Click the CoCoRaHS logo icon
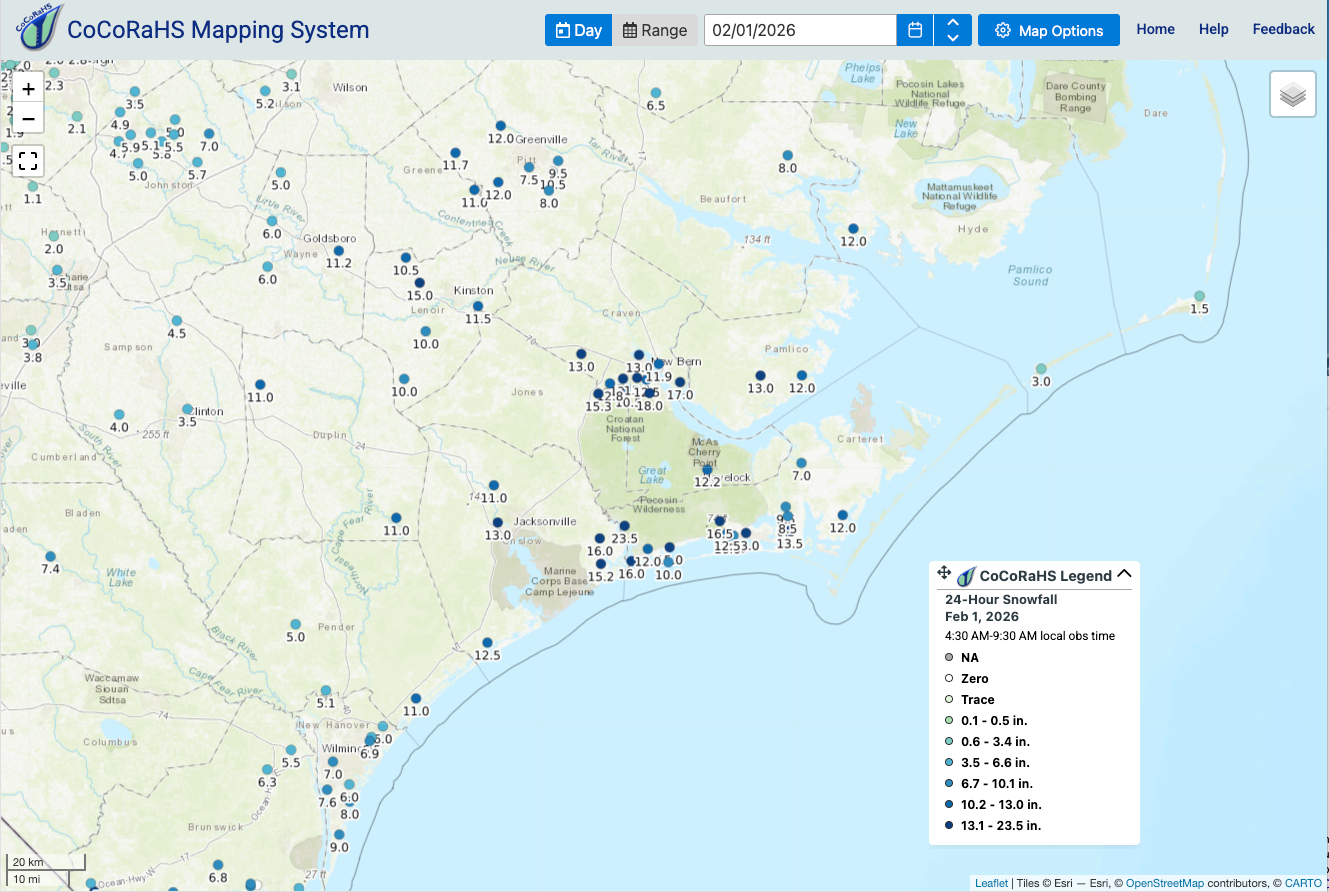The height and width of the screenshot is (892, 1329). click(40, 28)
